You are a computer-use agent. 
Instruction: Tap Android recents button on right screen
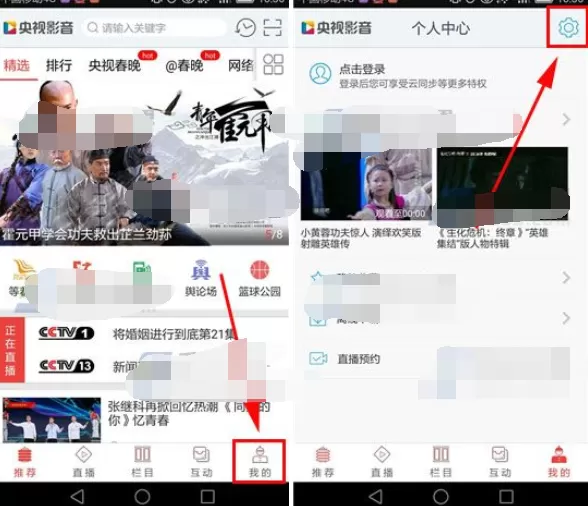pyautogui.click(x=506, y=497)
